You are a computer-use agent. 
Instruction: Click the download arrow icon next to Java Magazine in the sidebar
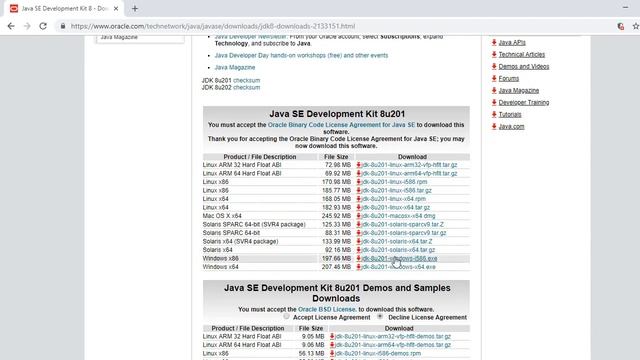pos(494,90)
